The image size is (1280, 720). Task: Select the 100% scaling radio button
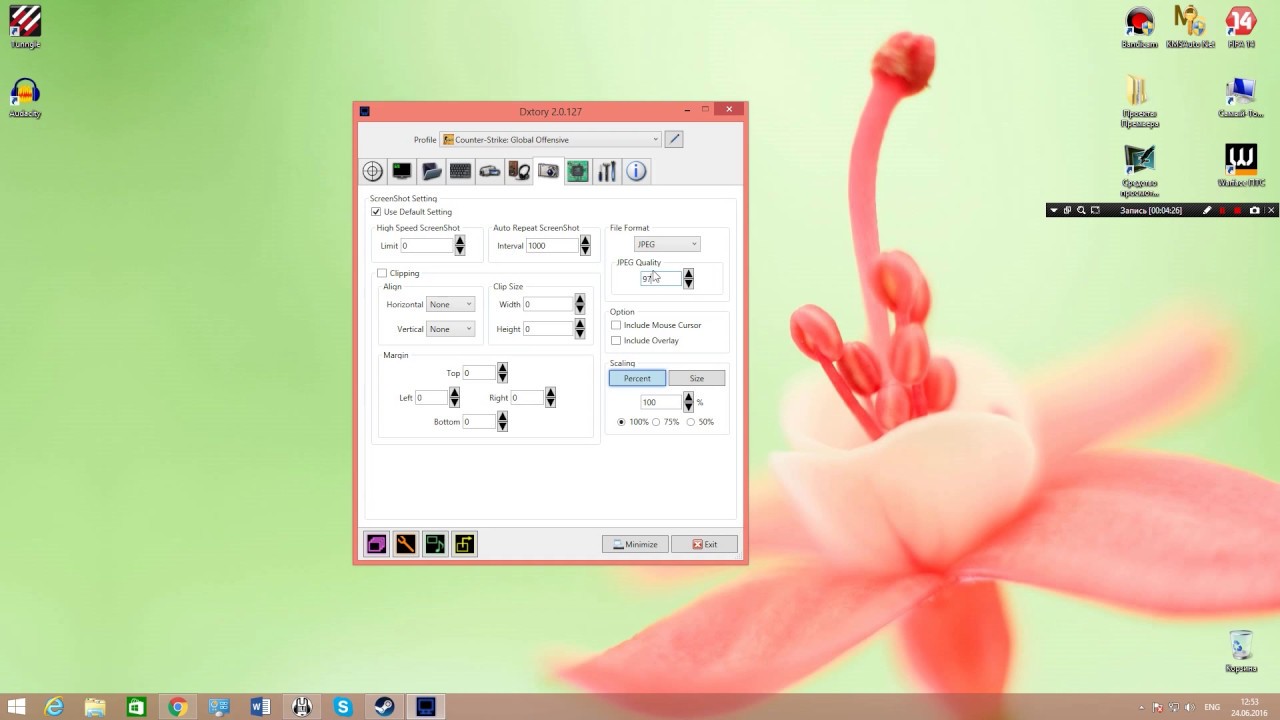(621, 422)
